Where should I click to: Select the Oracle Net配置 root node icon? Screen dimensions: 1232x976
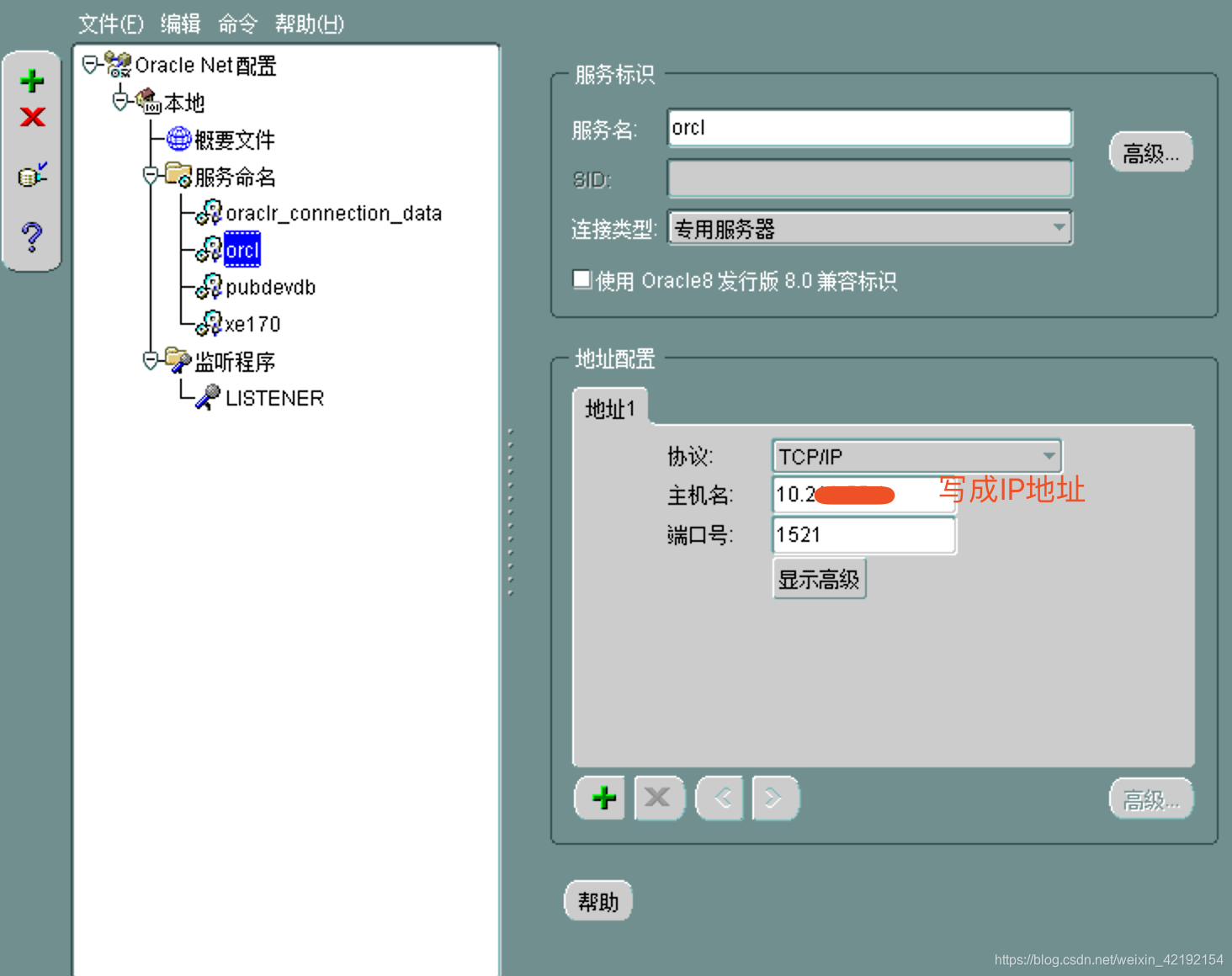tap(118, 65)
